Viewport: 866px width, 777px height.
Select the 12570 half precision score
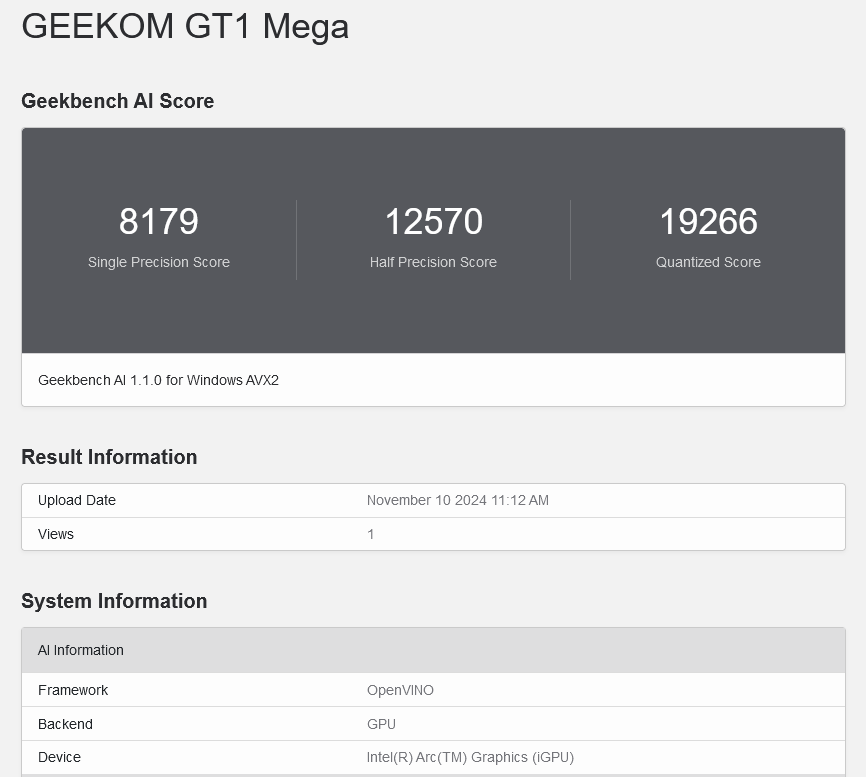[x=434, y=221]
